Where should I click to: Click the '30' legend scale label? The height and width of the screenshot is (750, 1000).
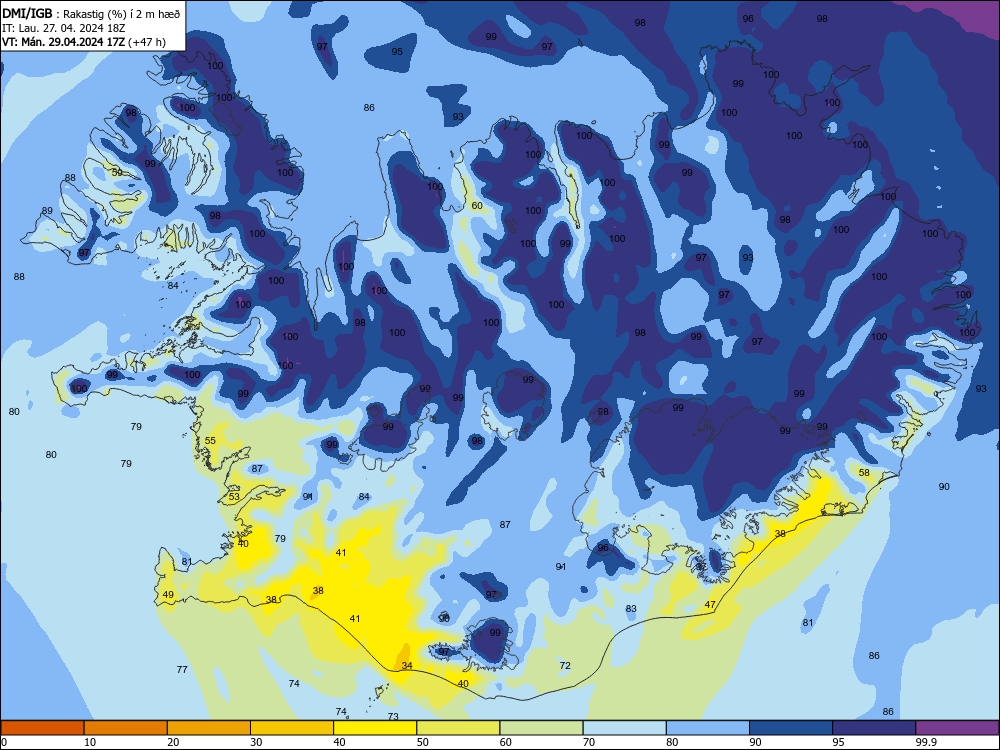click(x=256, y=742)
